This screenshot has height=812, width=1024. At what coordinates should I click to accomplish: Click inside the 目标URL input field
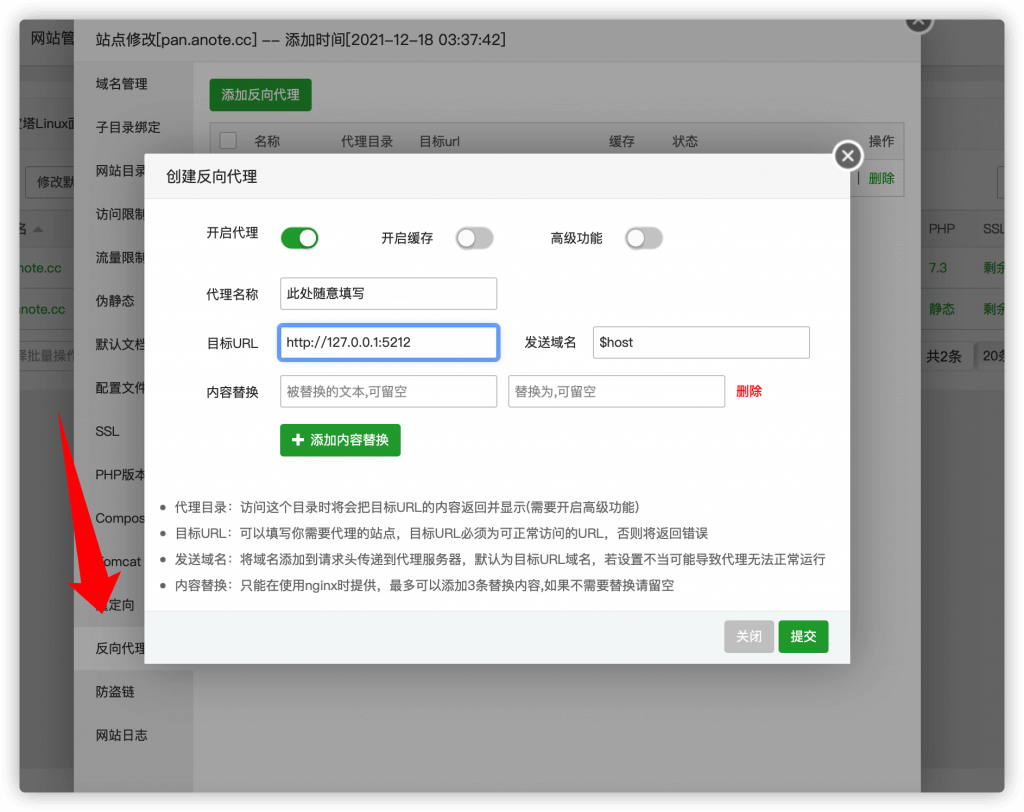388,342
